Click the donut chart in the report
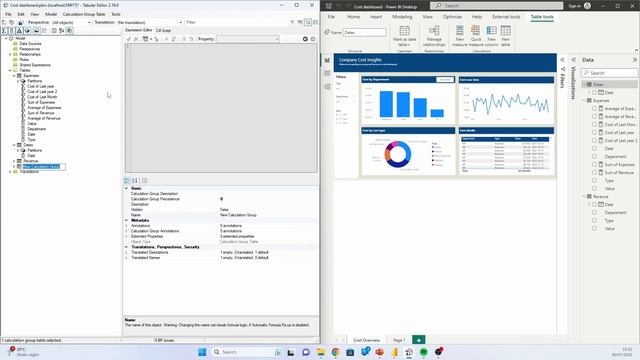The height and width of the screenshot is (360, 640). (398, 154)
